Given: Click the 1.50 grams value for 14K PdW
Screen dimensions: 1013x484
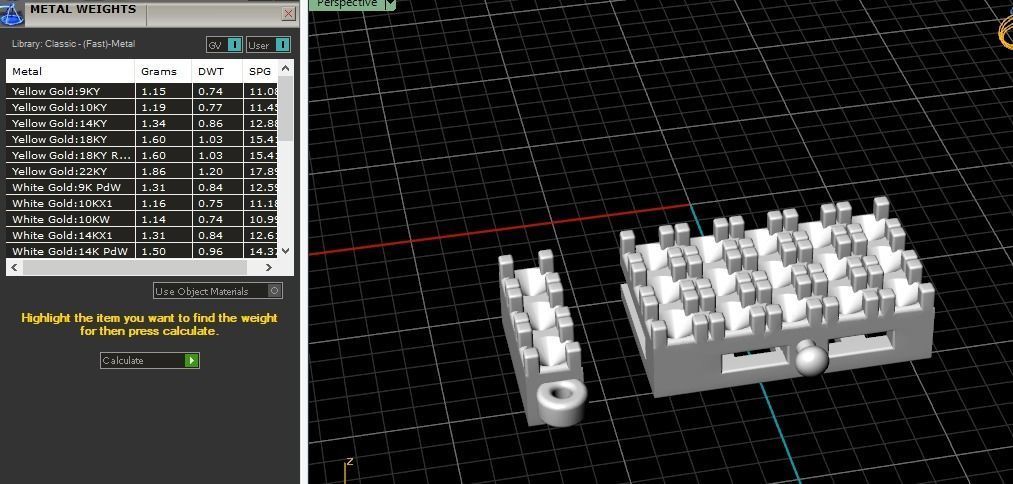Looking at the screenshot, I should (x=154, y=251).
